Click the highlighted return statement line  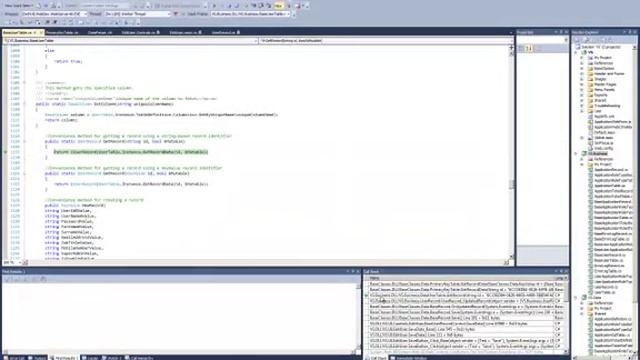click(x=131, y=152)
